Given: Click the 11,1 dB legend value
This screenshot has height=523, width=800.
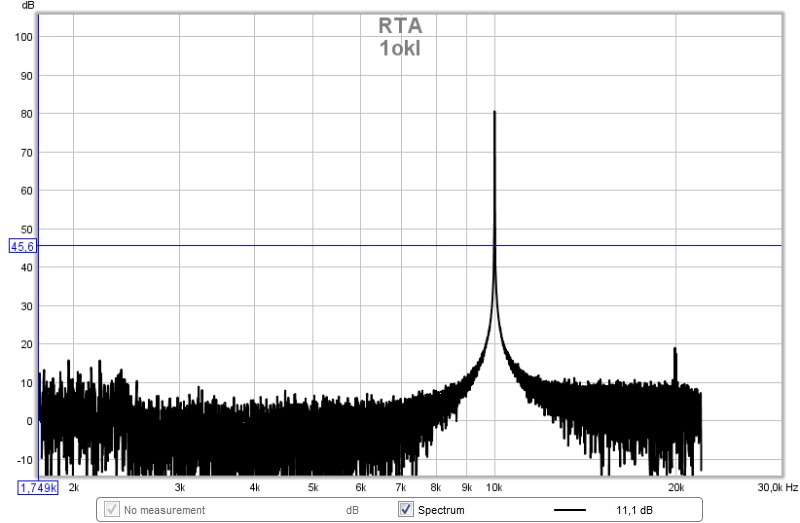Looking at the screenshot, I should 634,510.
